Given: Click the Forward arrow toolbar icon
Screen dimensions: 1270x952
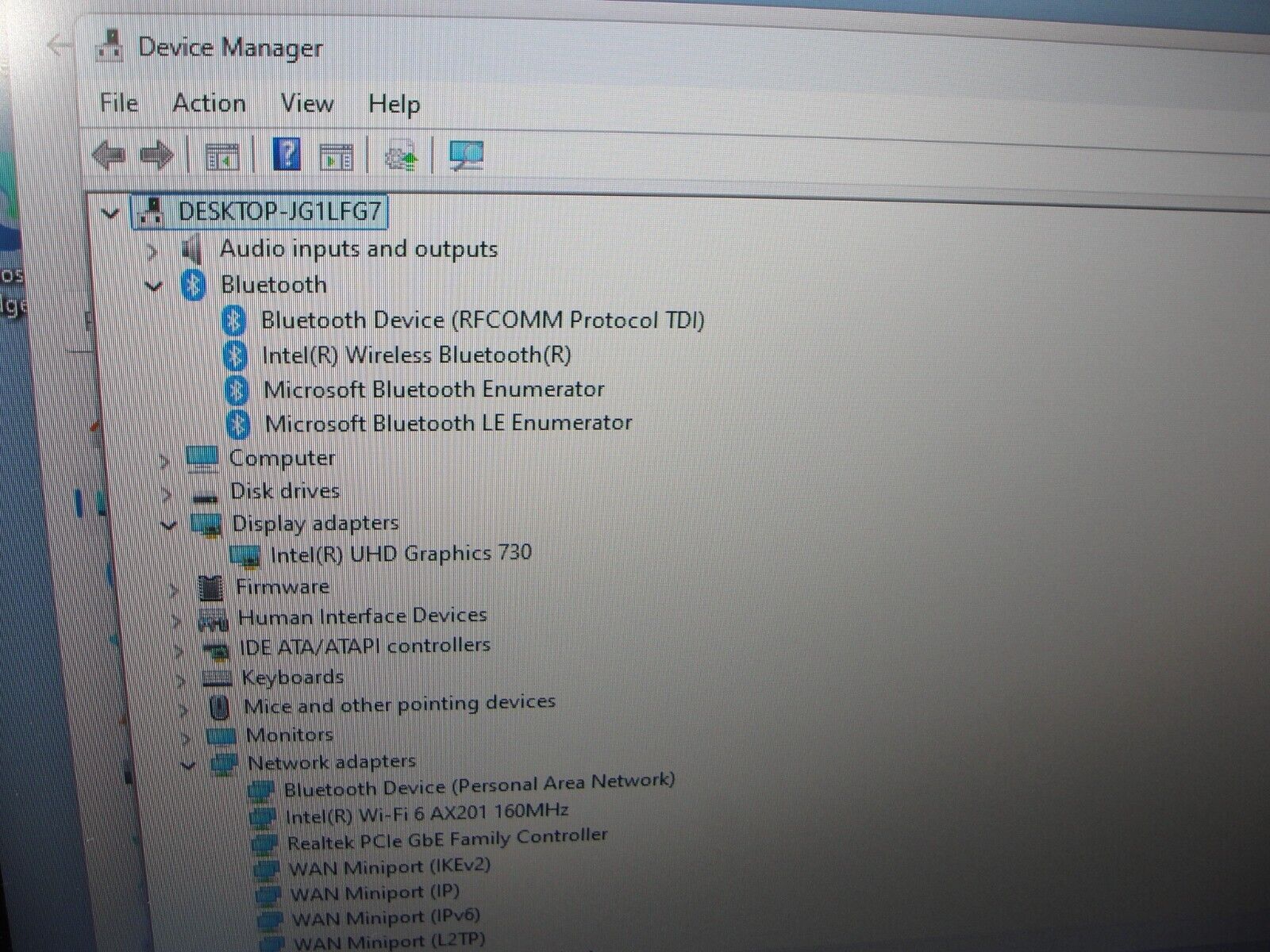Looking at the screenshot, I should click(x=156, y=155).
